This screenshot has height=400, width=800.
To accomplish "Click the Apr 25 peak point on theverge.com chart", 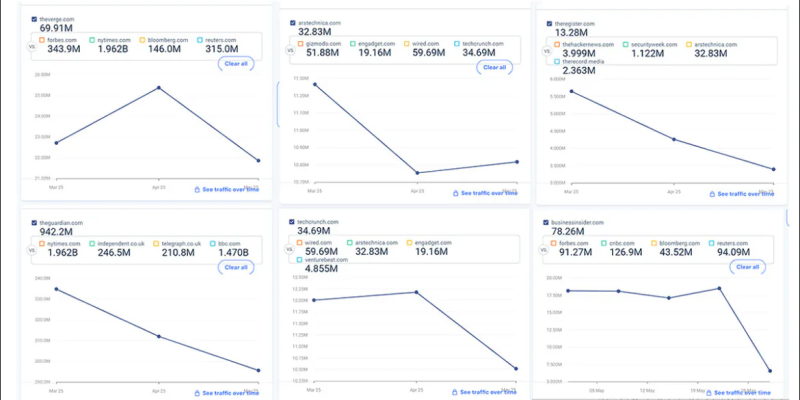I will (x=158, y=88).
